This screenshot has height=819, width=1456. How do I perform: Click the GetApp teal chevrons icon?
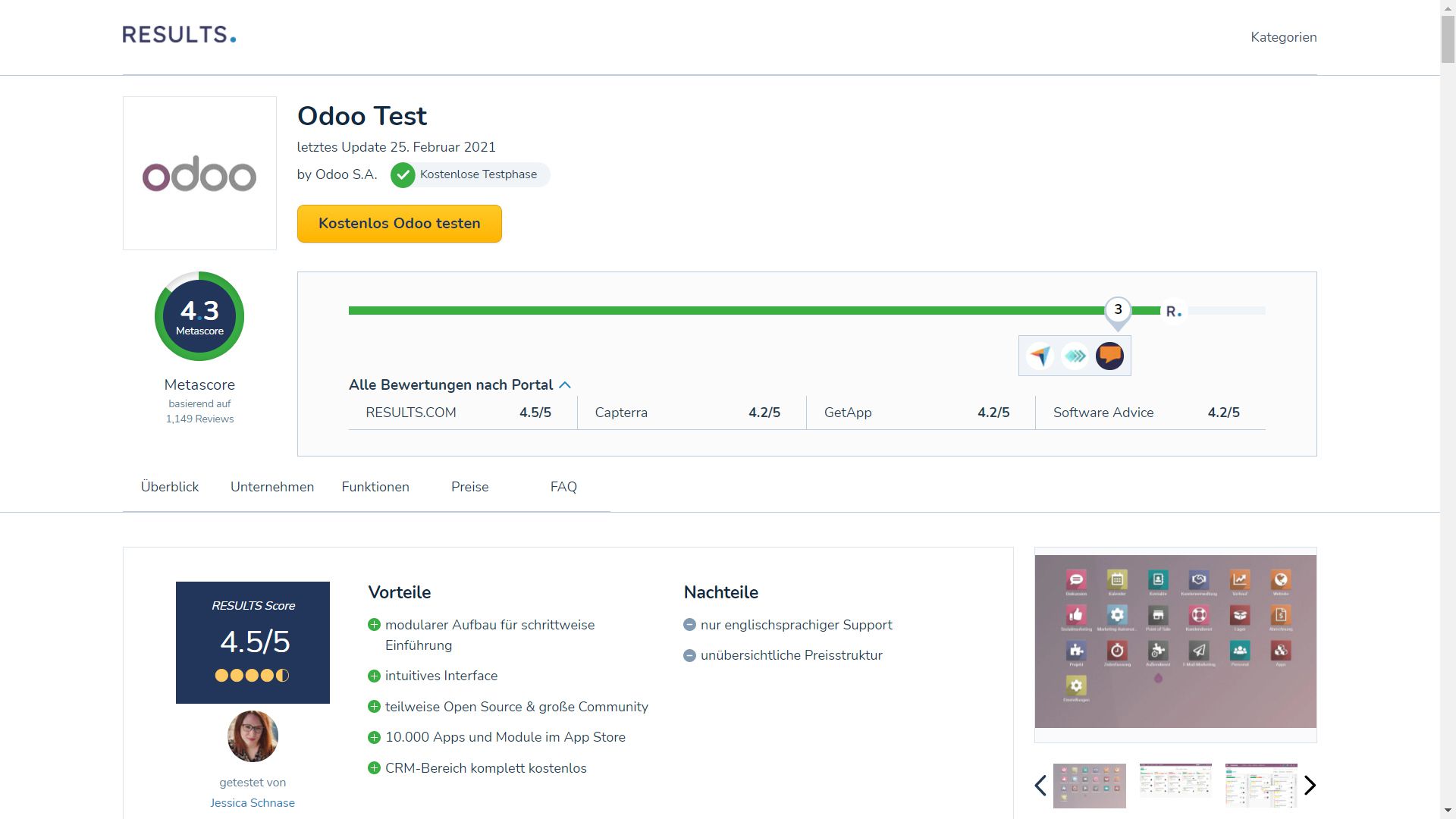[x=1075, y=356]
